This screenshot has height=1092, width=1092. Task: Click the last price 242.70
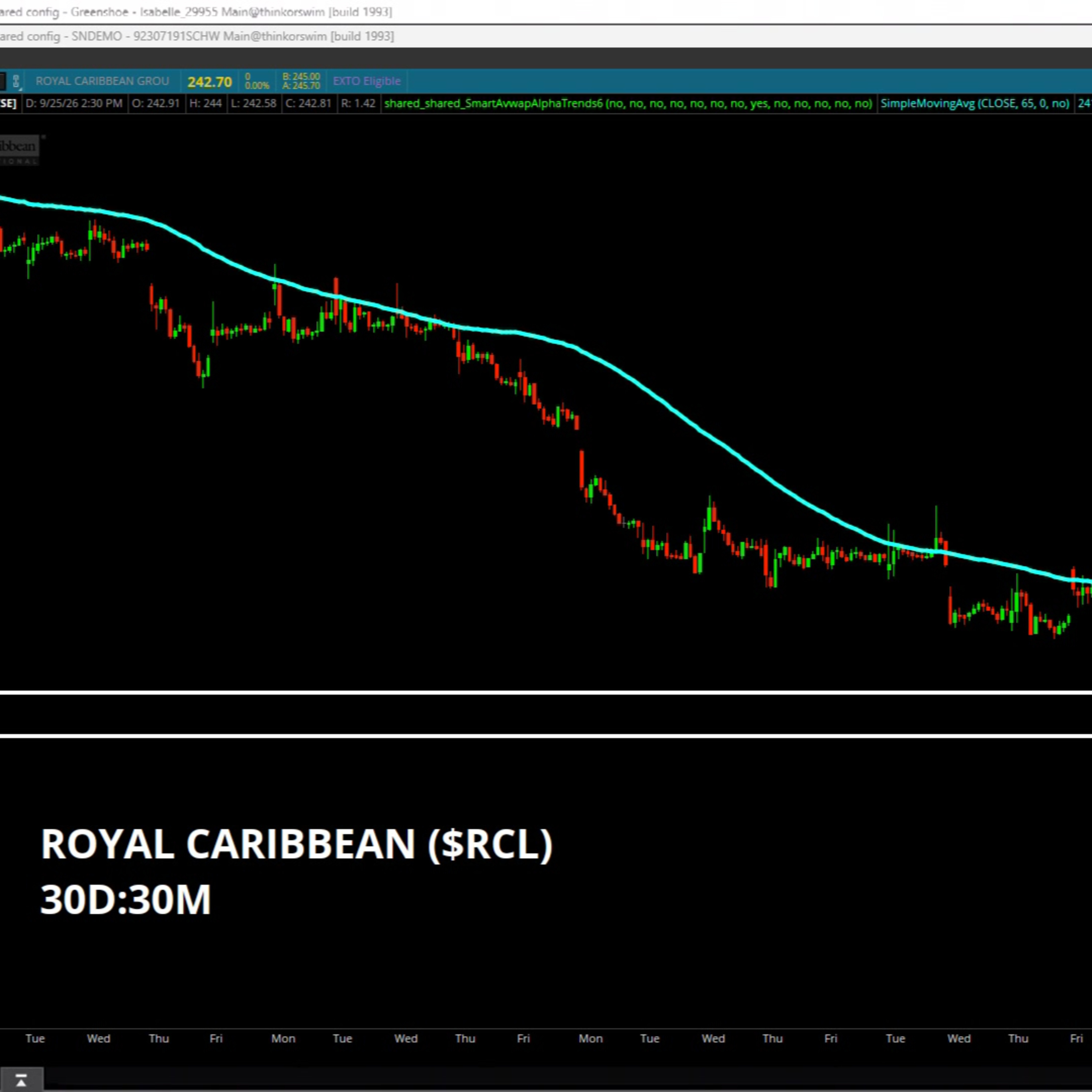[210, 82]
